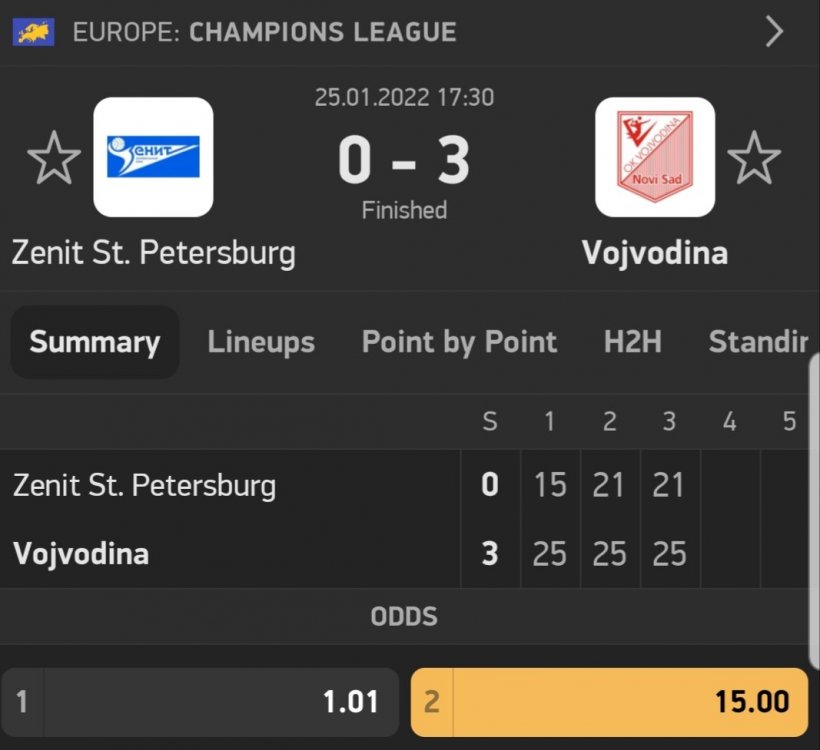820x750 pixels.
Task: Open the Standings tab
Action: [x=758, y=342]
